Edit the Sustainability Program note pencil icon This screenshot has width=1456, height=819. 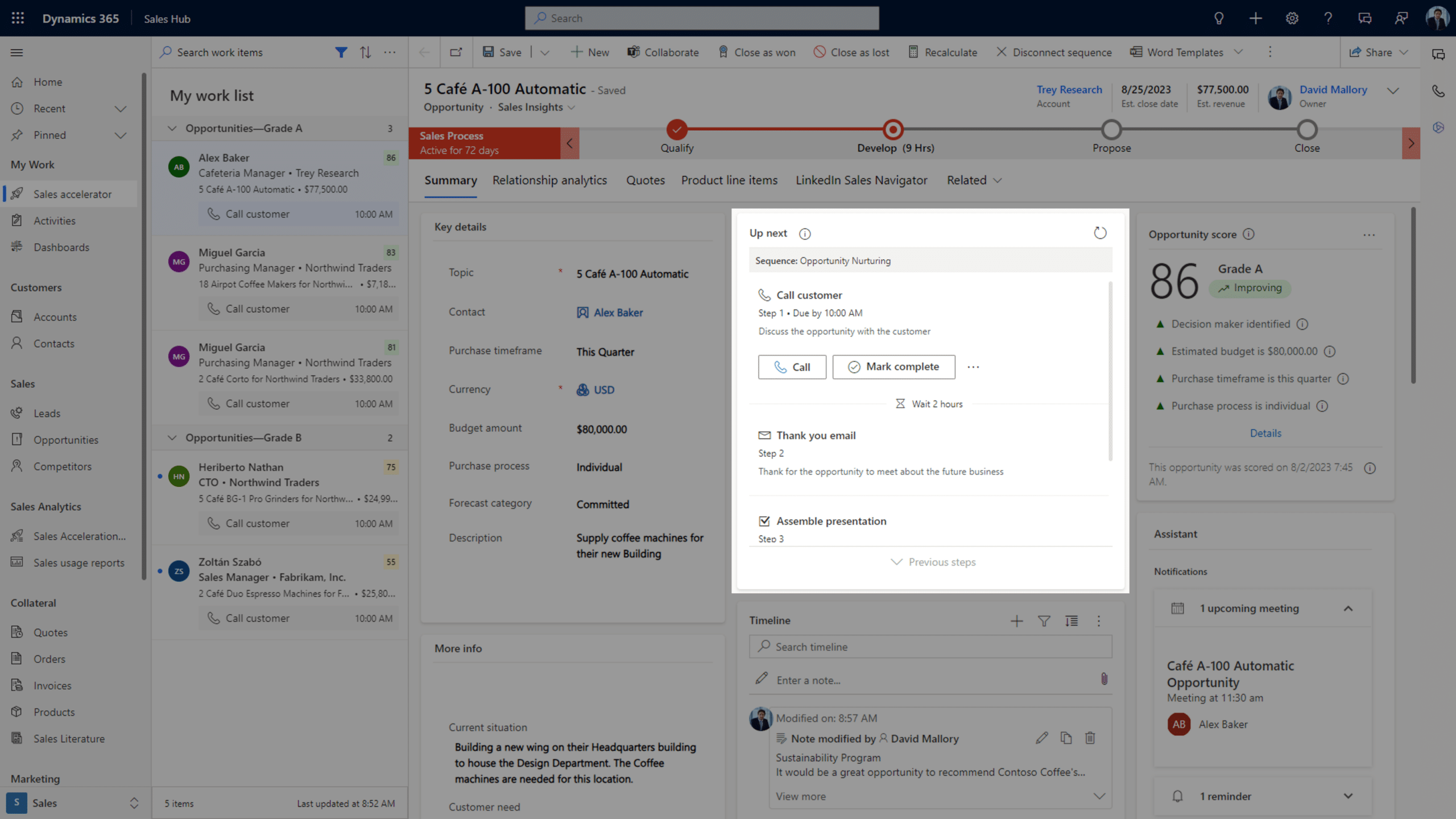click(x=1041, y=738)
